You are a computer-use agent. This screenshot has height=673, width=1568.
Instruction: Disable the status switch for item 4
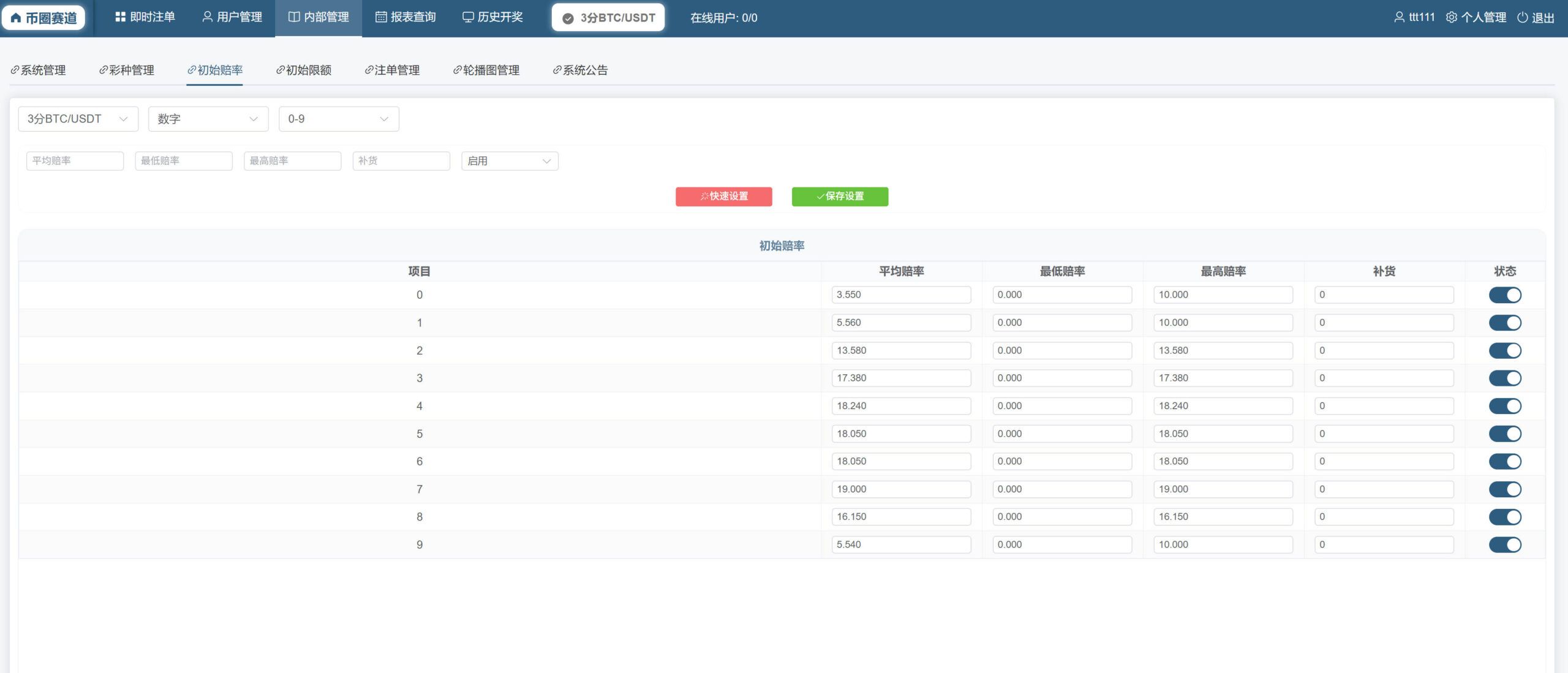click(x=1505, y=406)
